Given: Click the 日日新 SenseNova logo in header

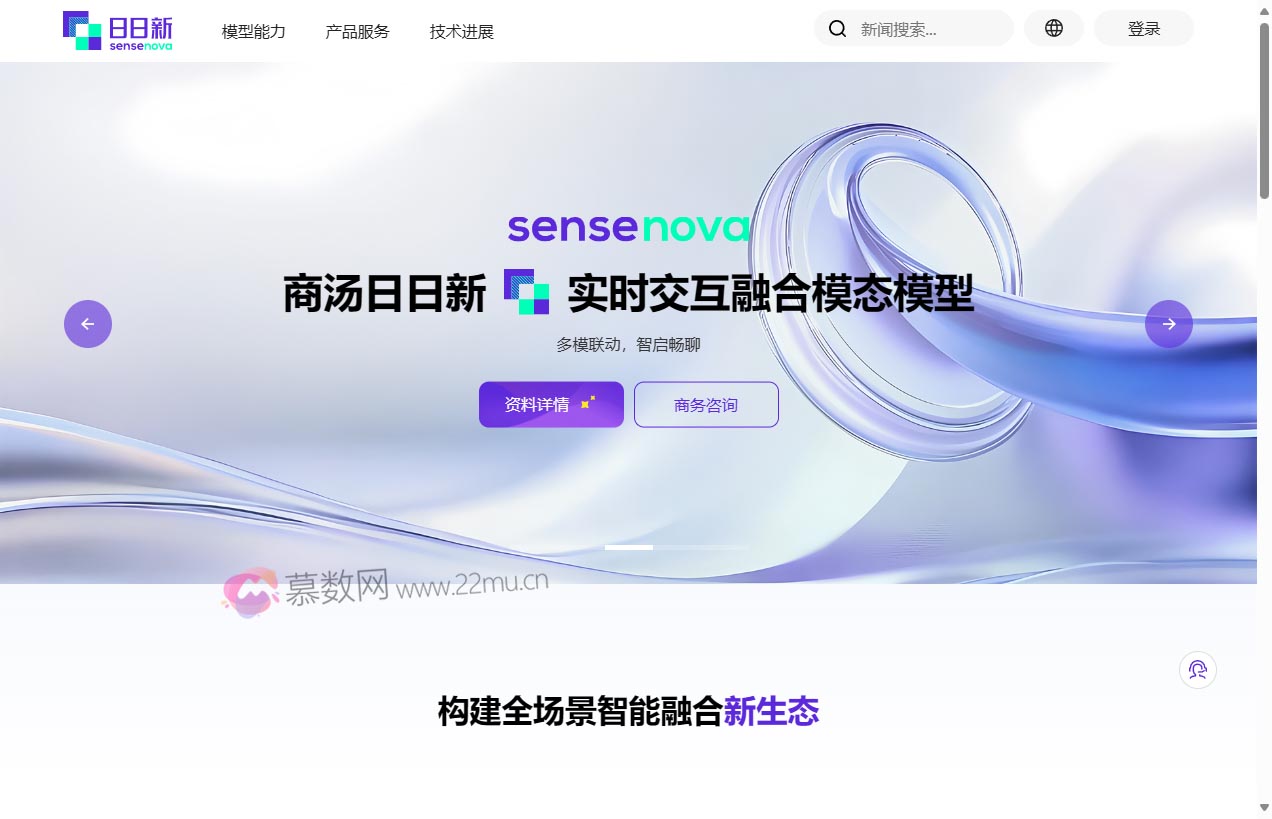Looking at the screenshot, I should click(x=118, y=31).
